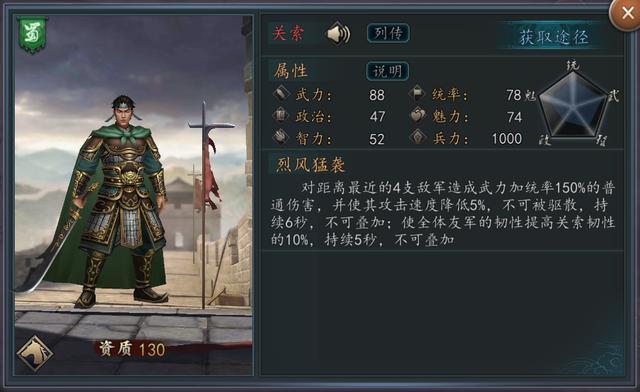Click the 统率 flag attribute icon
The image size is (640, 392).
click(x=418, y=94)
